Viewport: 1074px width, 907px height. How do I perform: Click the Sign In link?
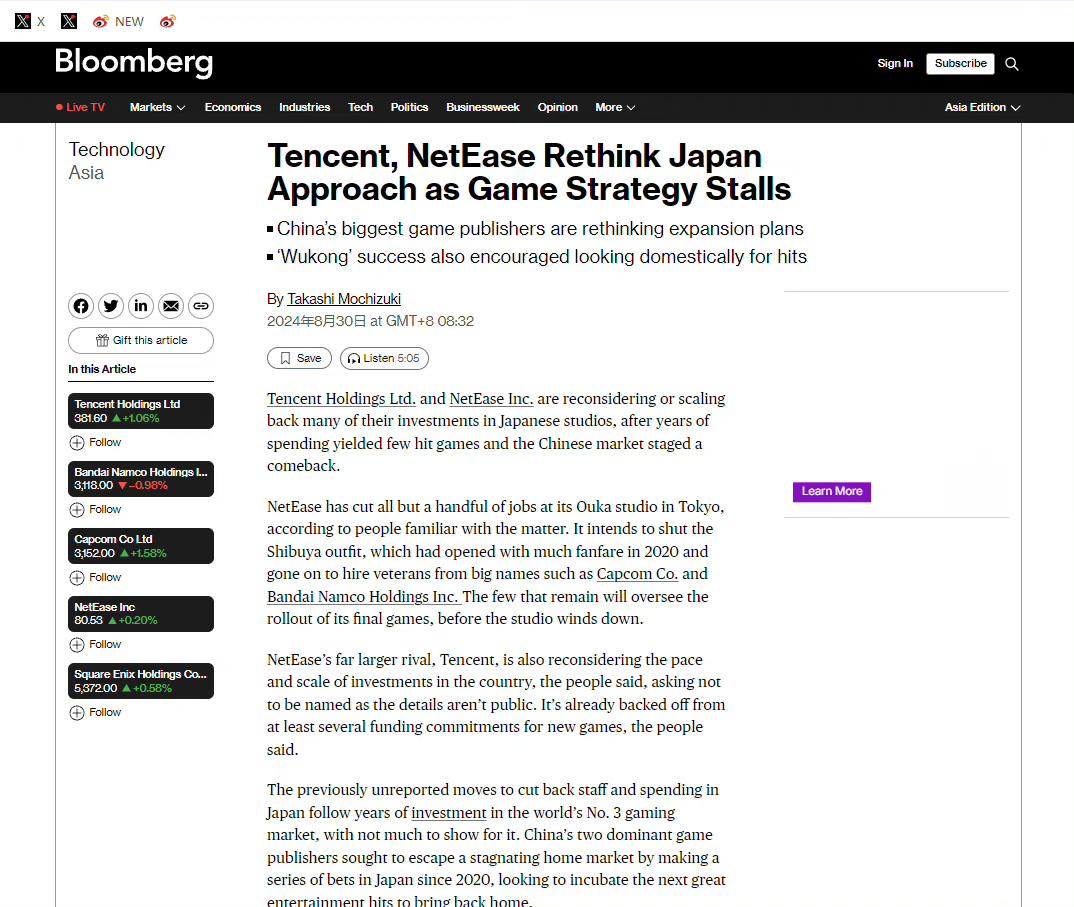pyautogui.click(x=895, y=63)
